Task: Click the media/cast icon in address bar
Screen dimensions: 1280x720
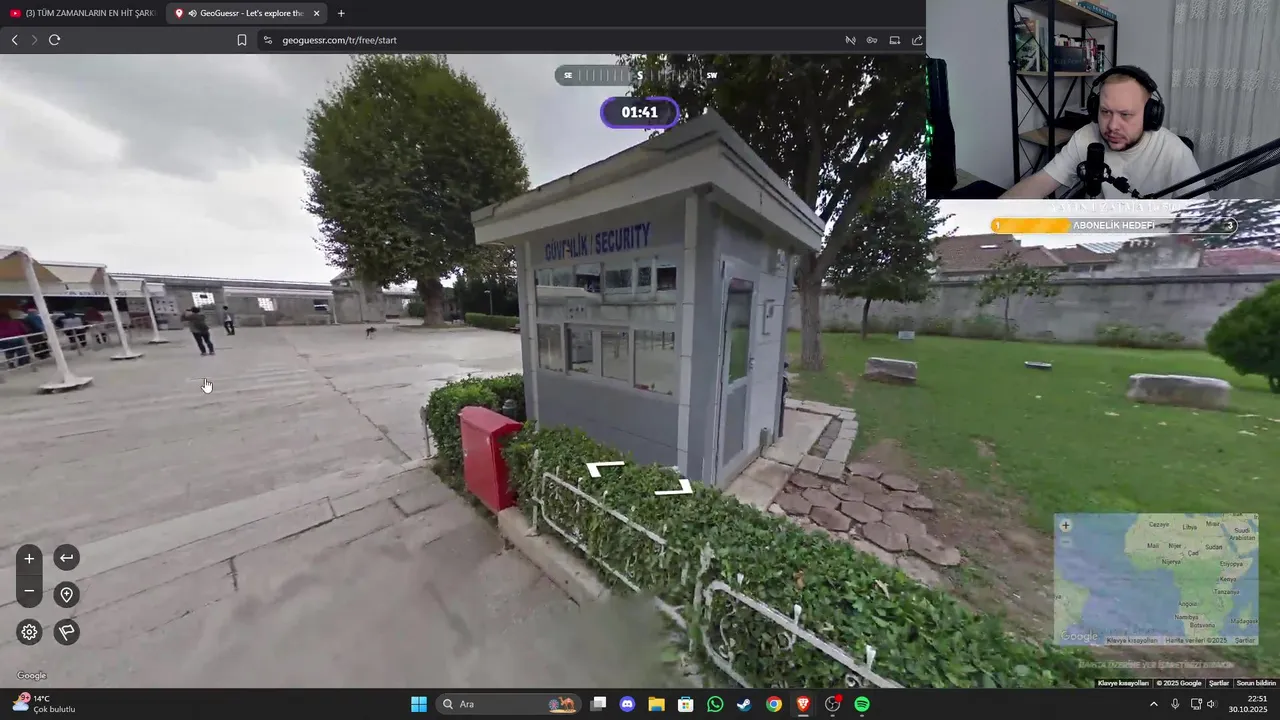Action: pyautogui.click(x=850, y=40)
